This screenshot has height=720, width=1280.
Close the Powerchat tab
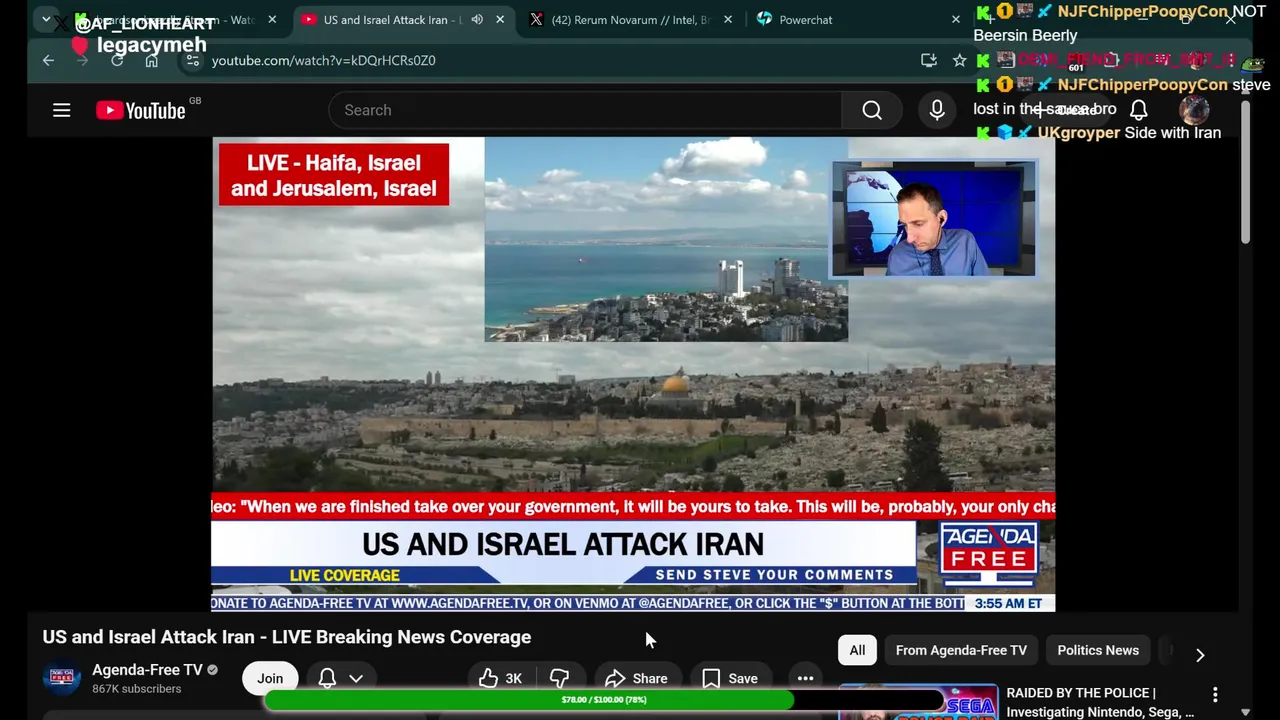pyautogui.click(x=955, y=20)
